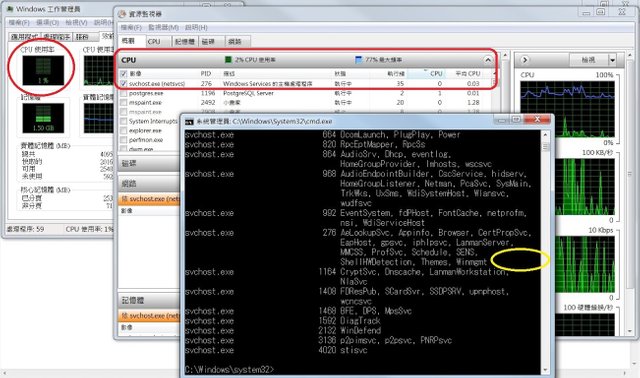640x378 pixels.
Task: Click the CPU usage history graph in Task Manager
Action: [x=98, y=70]
